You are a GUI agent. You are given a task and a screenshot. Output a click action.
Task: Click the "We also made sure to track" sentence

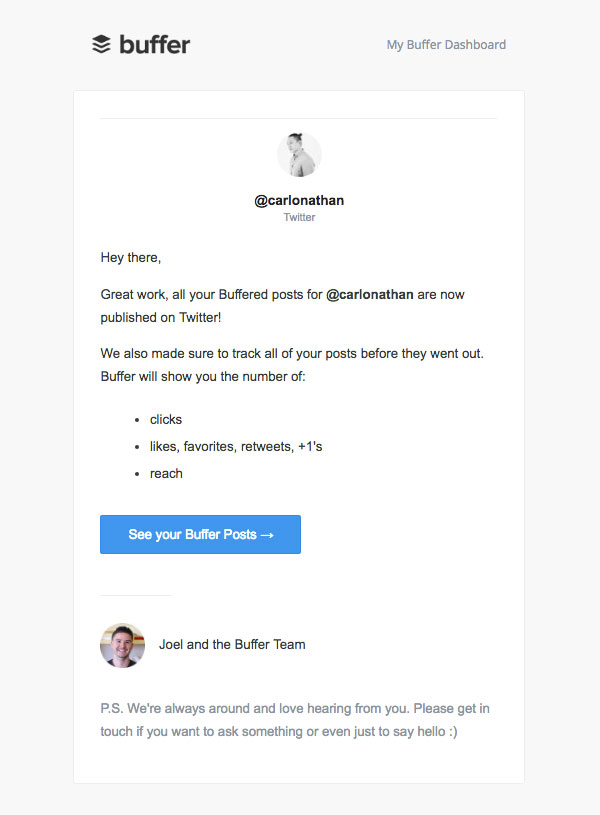coord(292,353)
